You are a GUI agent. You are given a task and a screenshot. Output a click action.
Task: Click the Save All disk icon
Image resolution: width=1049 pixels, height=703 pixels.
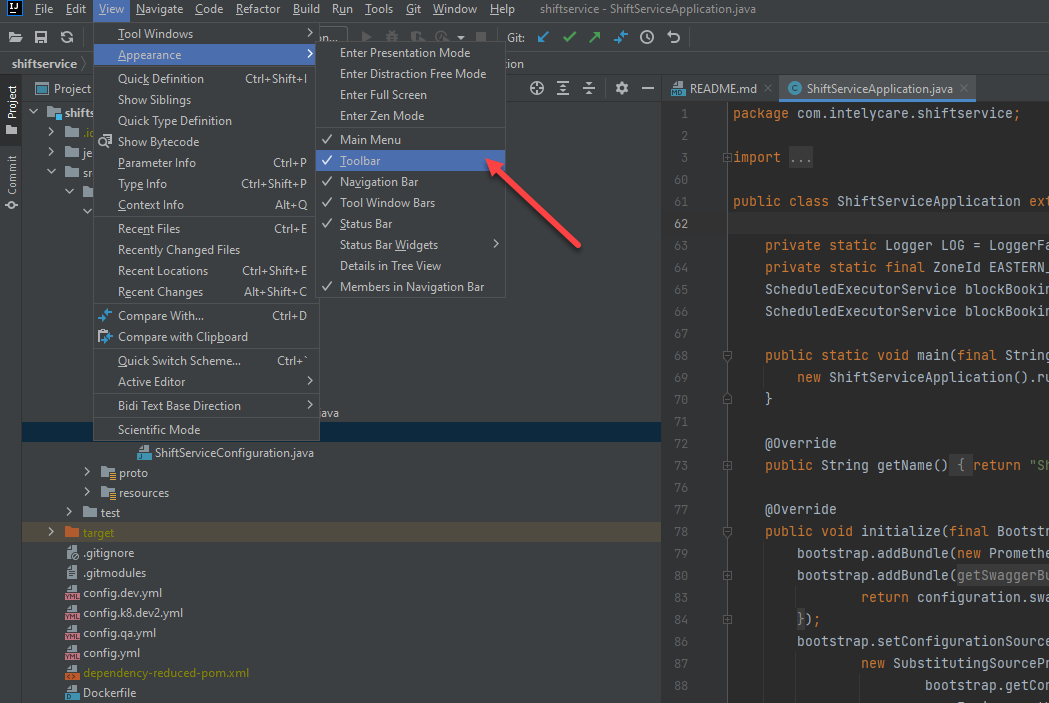coord(41,37)
